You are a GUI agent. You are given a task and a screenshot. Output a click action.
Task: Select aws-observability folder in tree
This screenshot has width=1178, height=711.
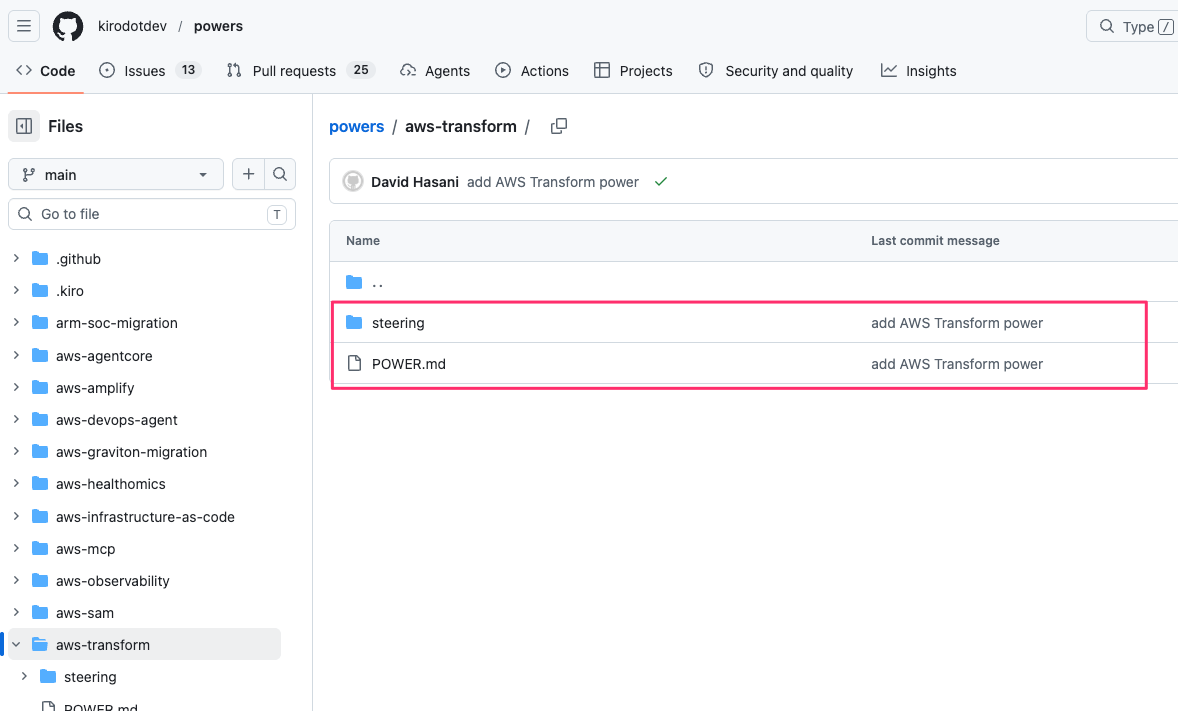point(112,581)
